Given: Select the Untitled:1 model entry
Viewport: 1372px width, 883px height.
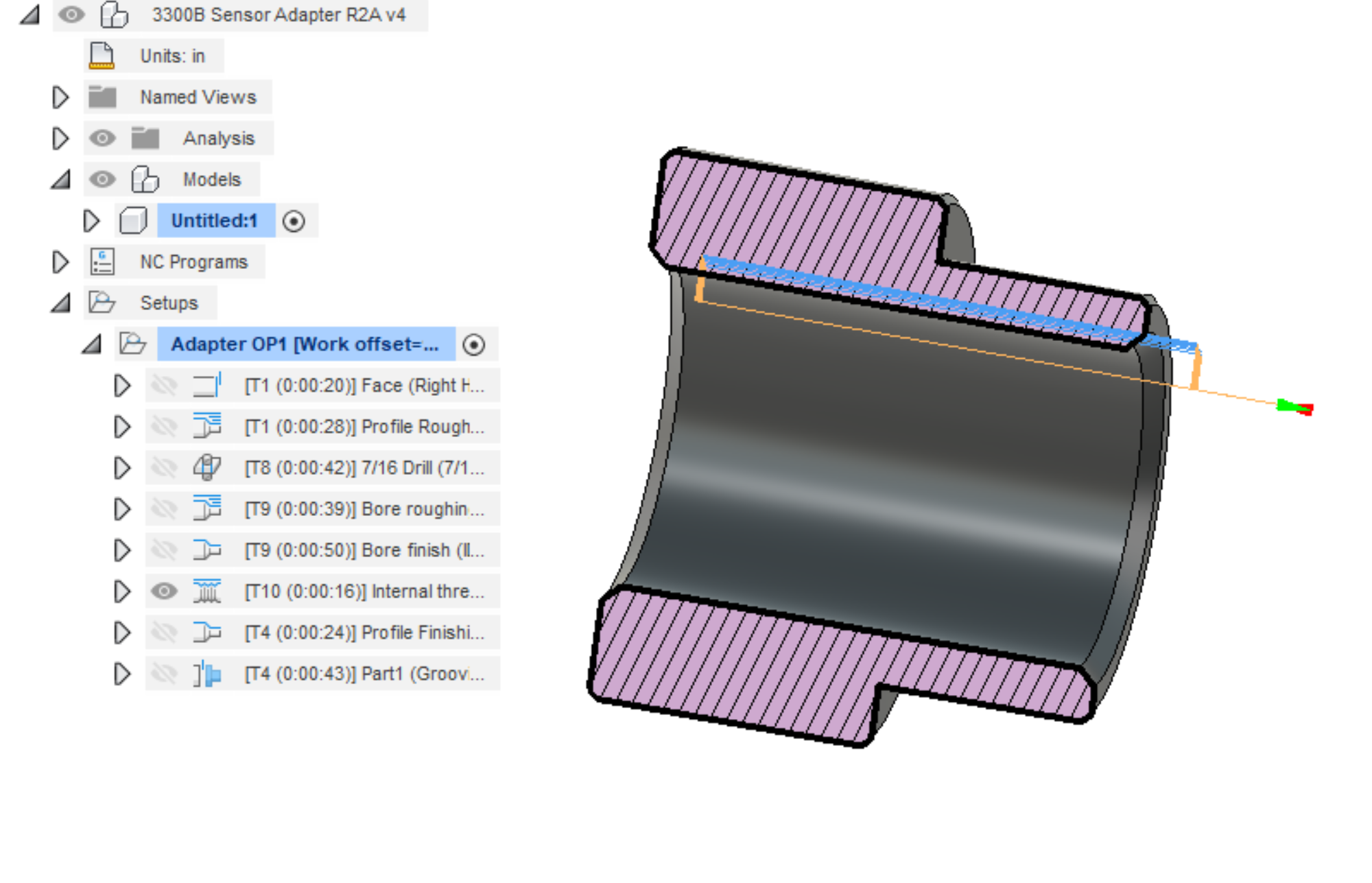Looking at the screenshot, I should click(x=215, y=220).
